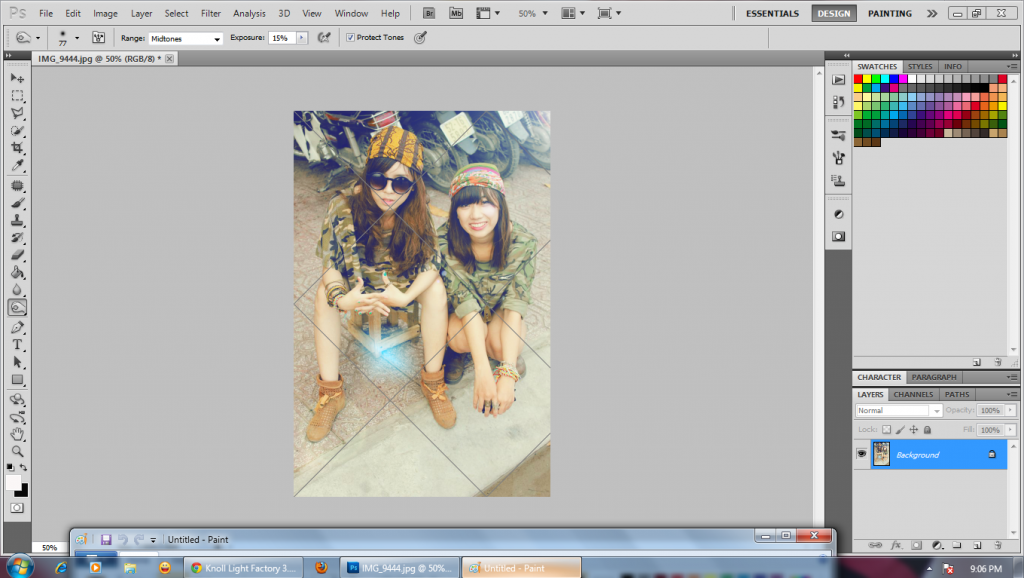Screen dimensions: 1024x578
Task: Toggle Quick Mask mode
Action: (17, 508)
